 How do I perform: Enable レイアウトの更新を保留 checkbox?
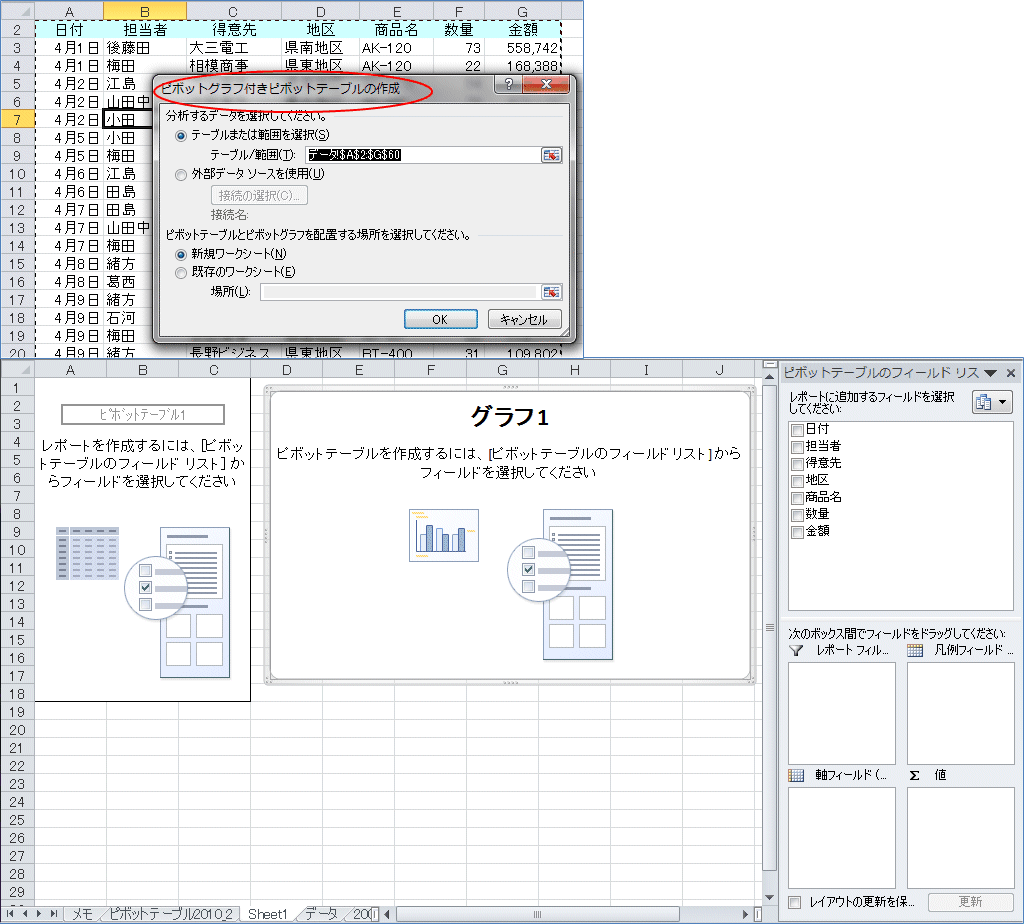pyautogui.click(x=796, y=901)
